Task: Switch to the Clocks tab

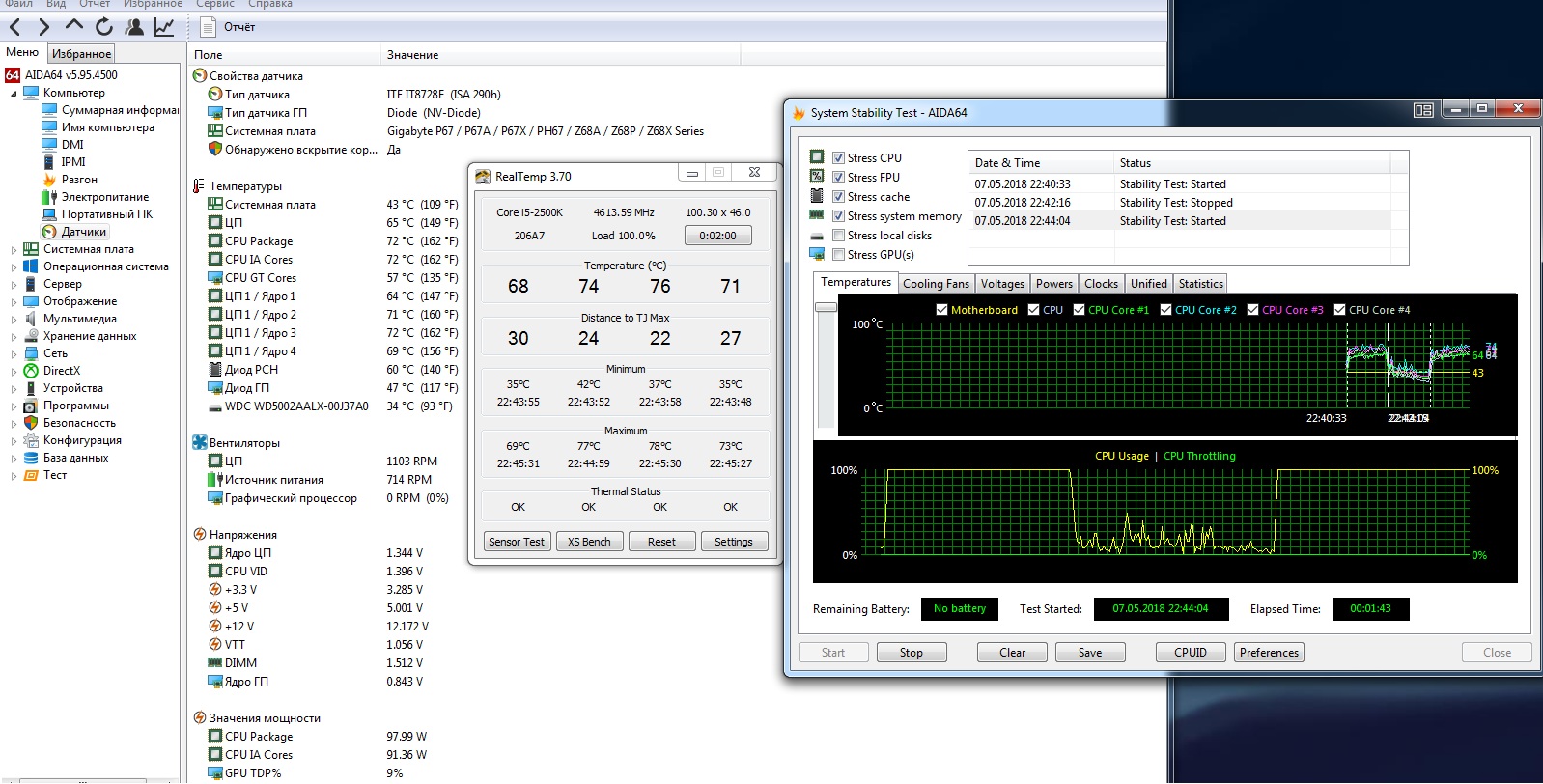Action: coord(1101,284)
